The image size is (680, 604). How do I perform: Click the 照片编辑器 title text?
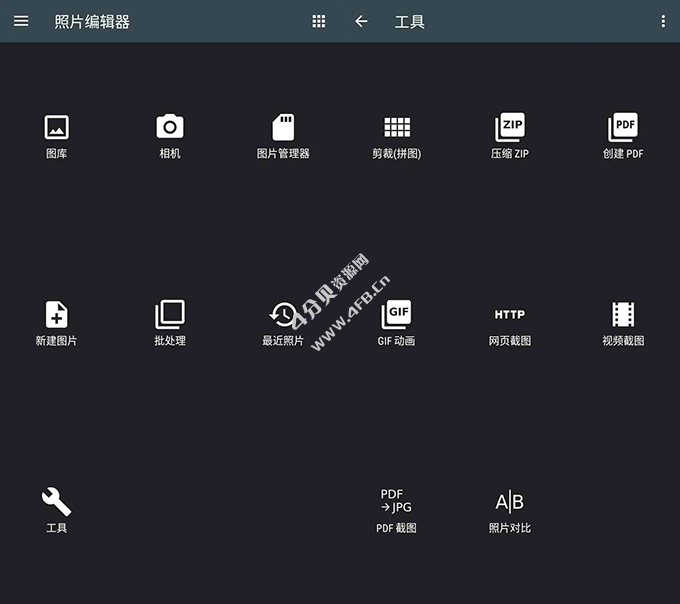[x=92, y=21]
